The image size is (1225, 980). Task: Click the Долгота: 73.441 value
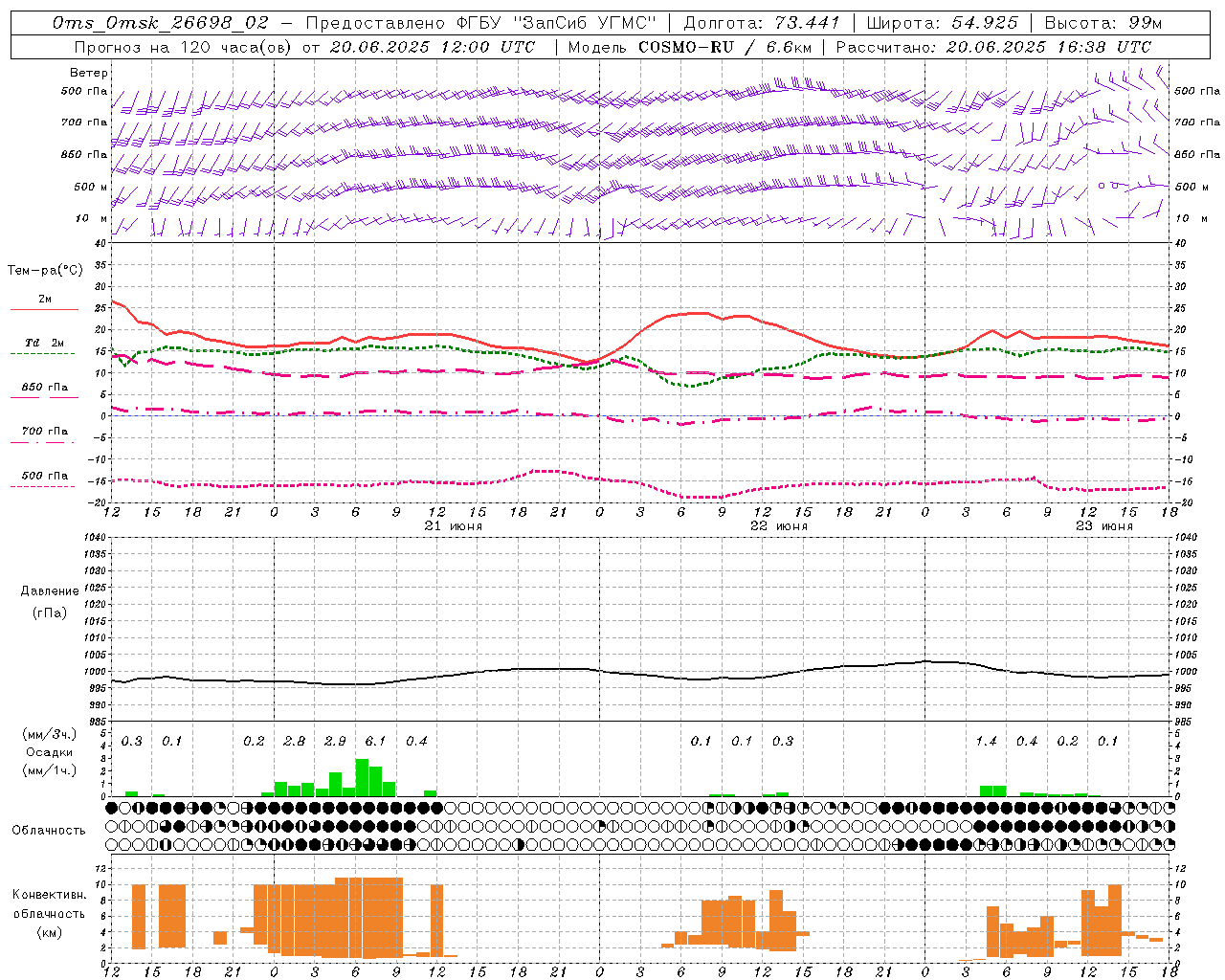[x=762, y=23]
